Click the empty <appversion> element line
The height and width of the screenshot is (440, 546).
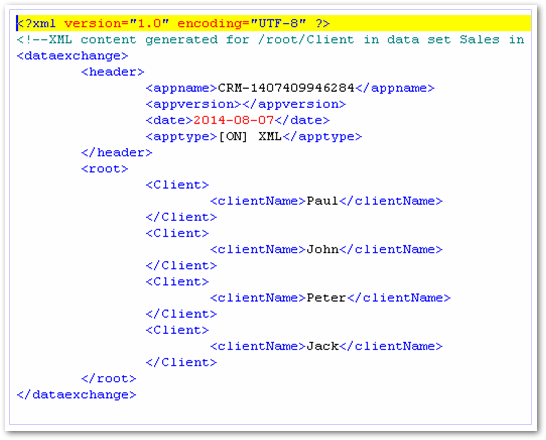click(246, 104)
